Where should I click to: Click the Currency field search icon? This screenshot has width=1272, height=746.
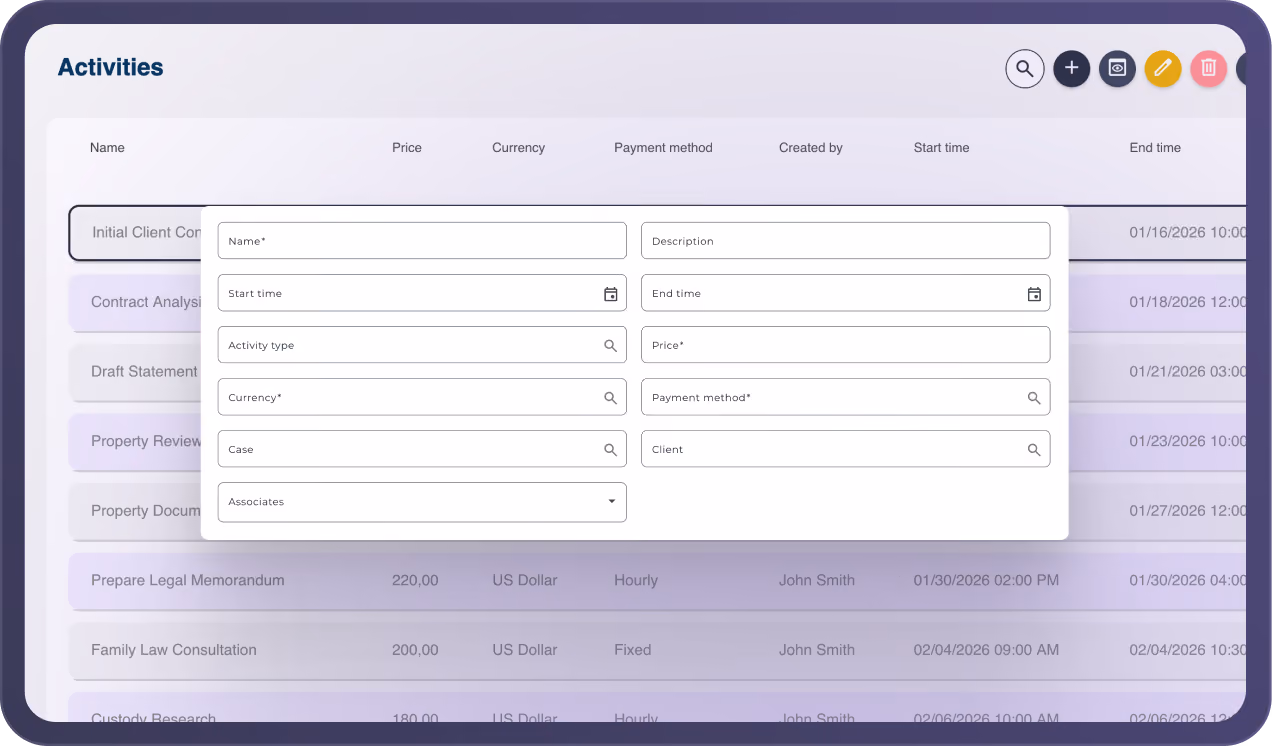pyautogui.click(x=611, y=398)
